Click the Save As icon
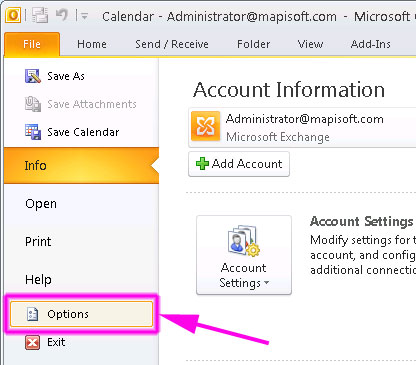 (33, 76)
